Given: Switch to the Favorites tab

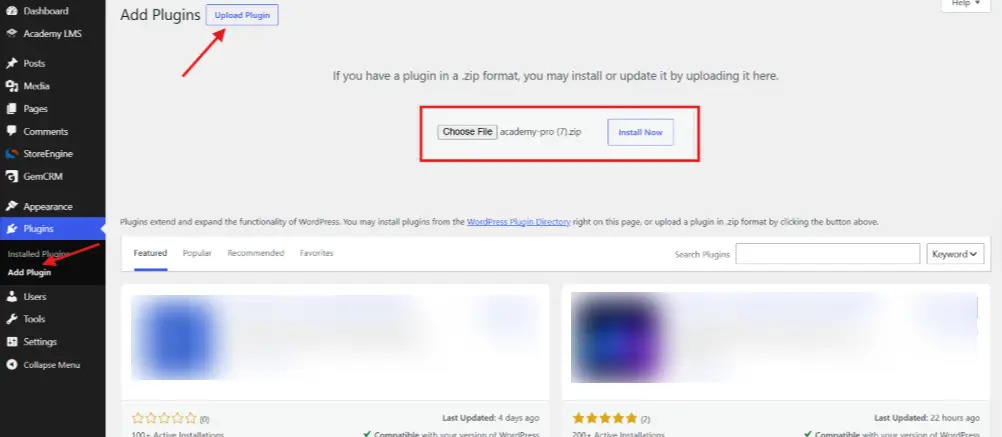Looking at the screenshot, I should click(x=317, y=254).
